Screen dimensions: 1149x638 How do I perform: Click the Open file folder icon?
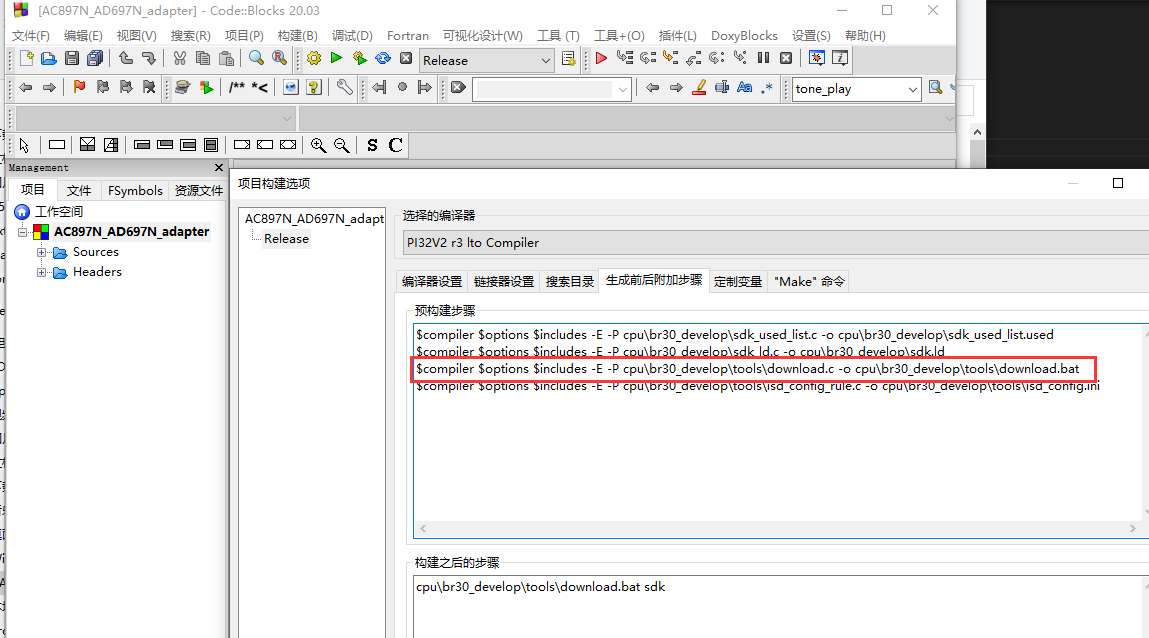pyautogui.click(x=48, y=59)
